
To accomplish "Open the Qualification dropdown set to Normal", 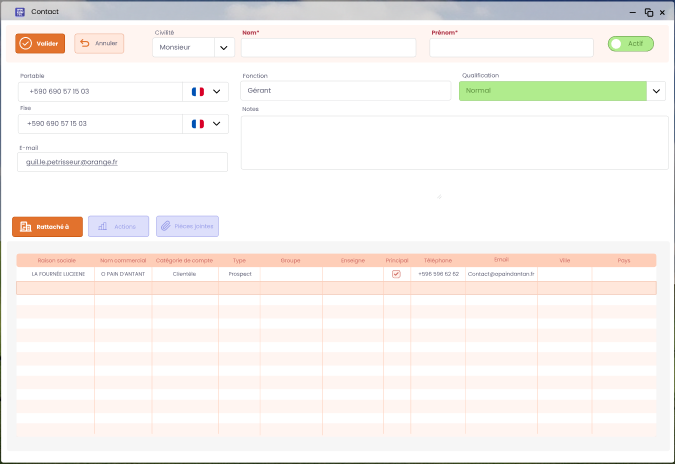I will [656, 91].
